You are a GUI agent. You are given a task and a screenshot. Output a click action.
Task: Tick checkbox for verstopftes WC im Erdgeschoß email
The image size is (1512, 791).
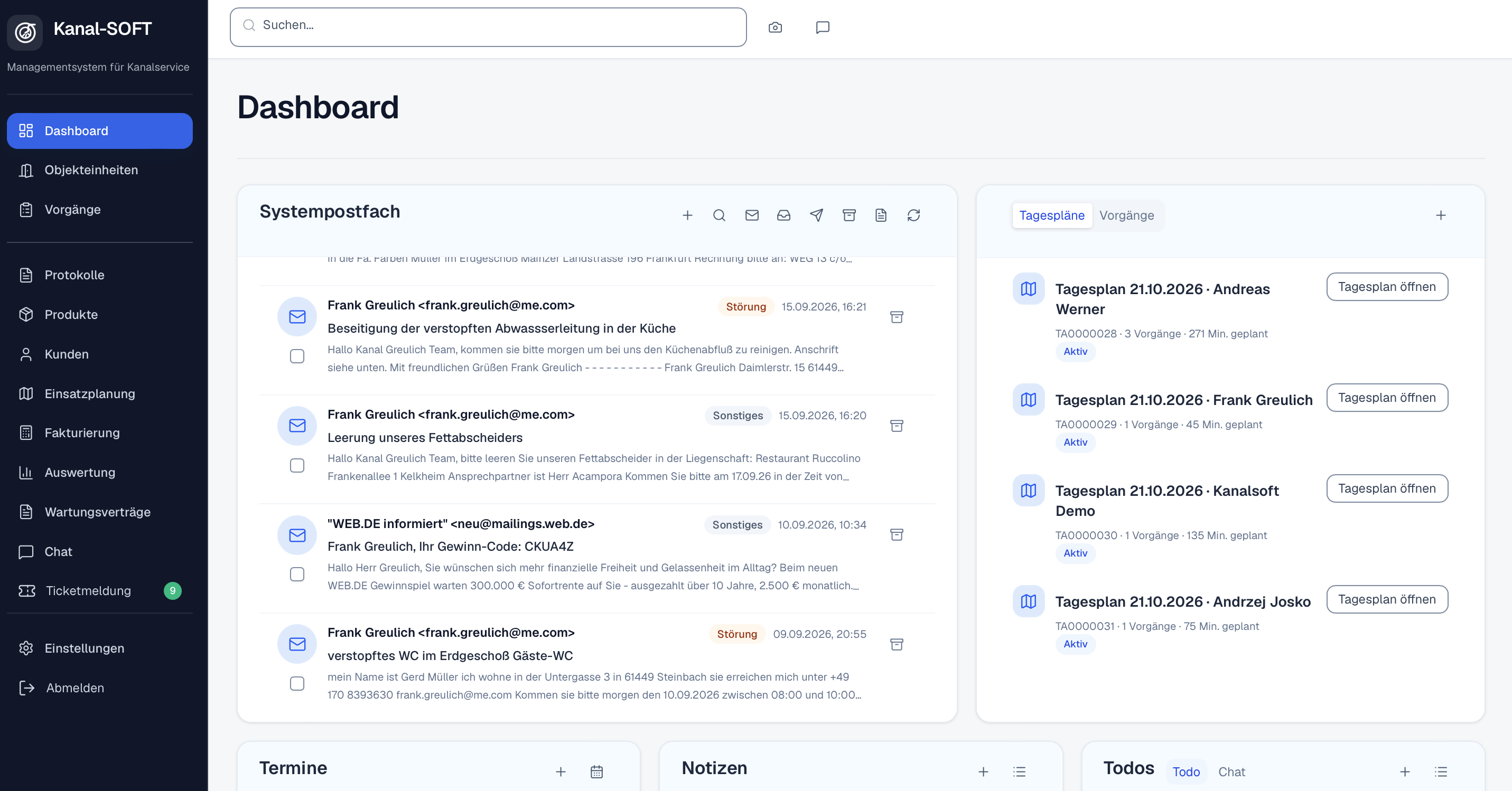[297, 684]
